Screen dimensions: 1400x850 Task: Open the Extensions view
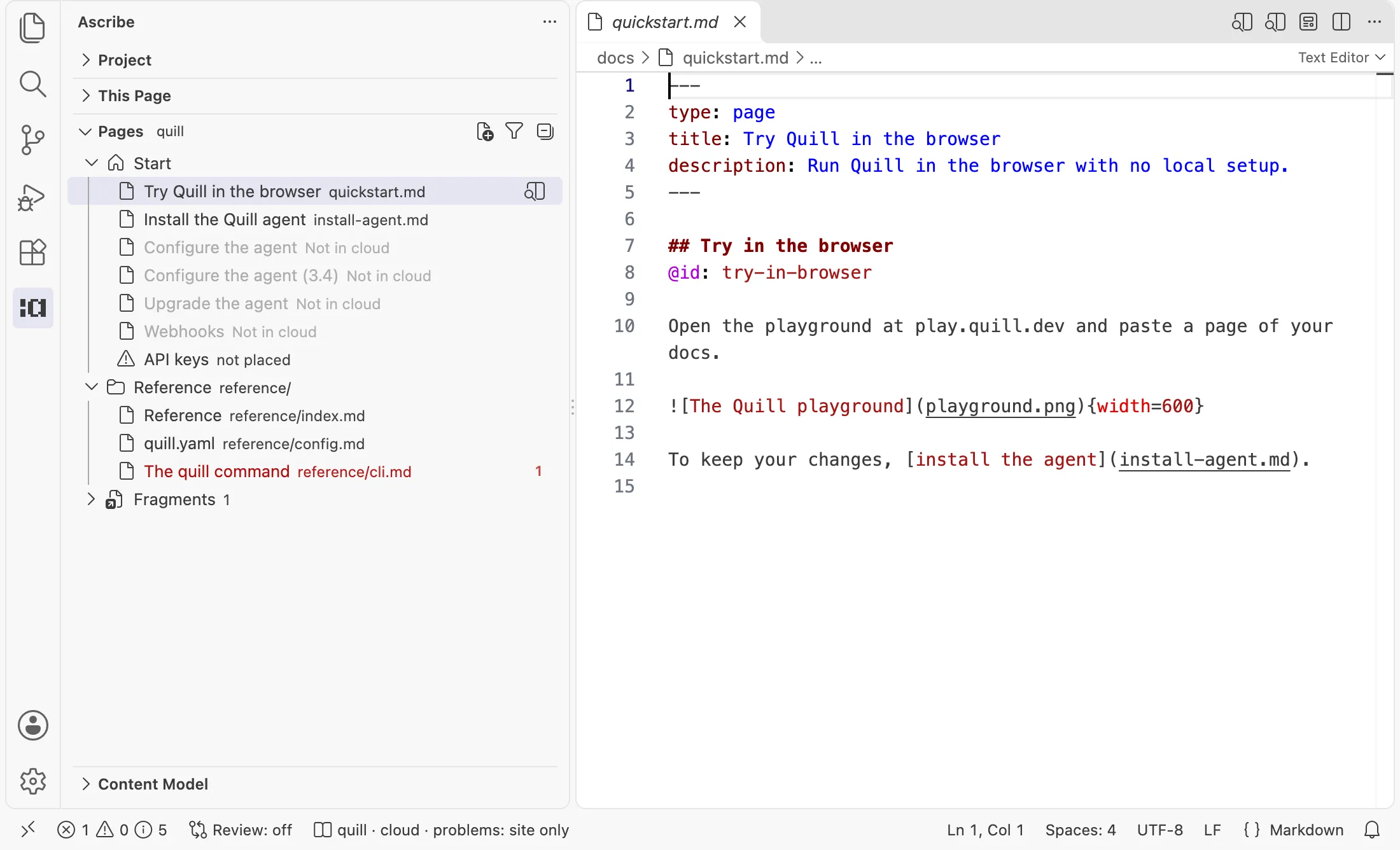[x=32, y=253]
